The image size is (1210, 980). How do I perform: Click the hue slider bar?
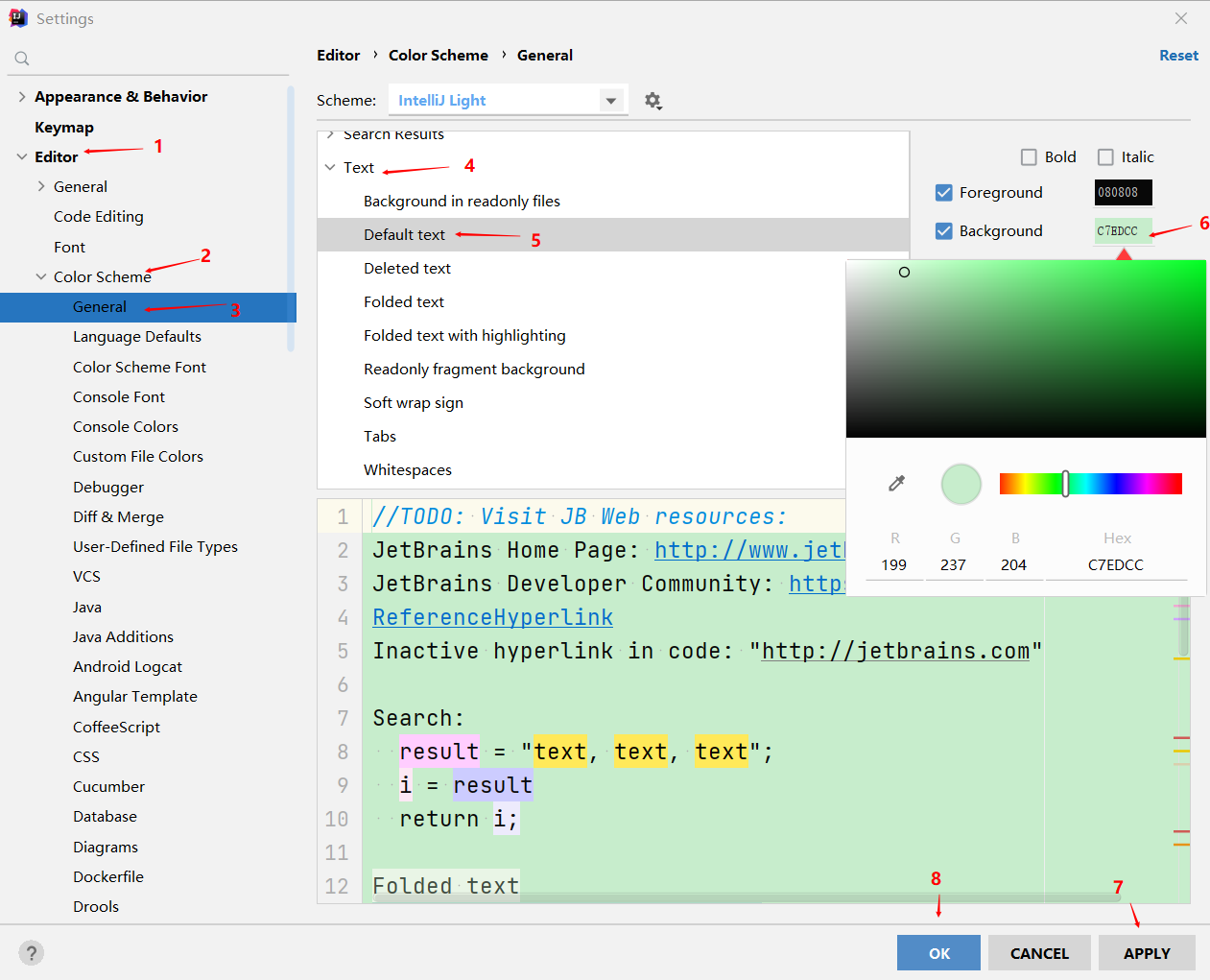[1090, 484]
